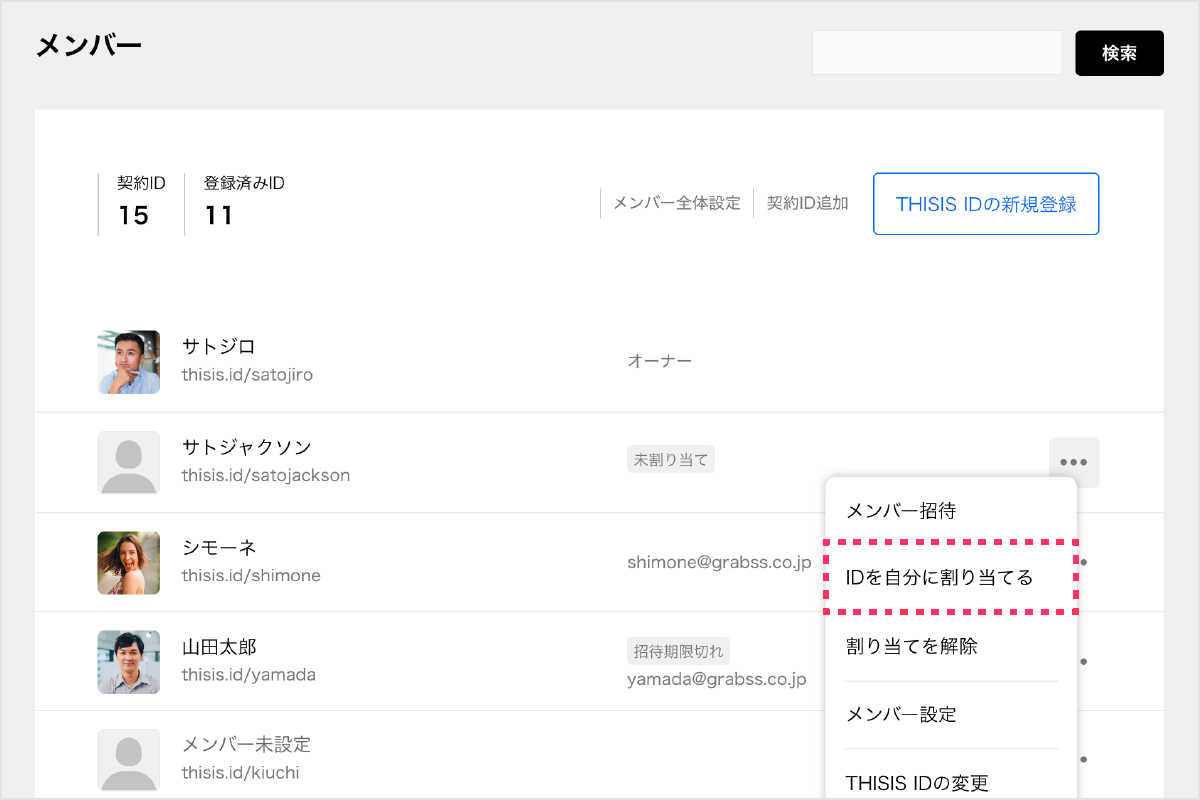Screen dimensions: 1200x800
Task: Click the 未割り当て status badge
Action: pyautogui.click(x=670, y=460)
